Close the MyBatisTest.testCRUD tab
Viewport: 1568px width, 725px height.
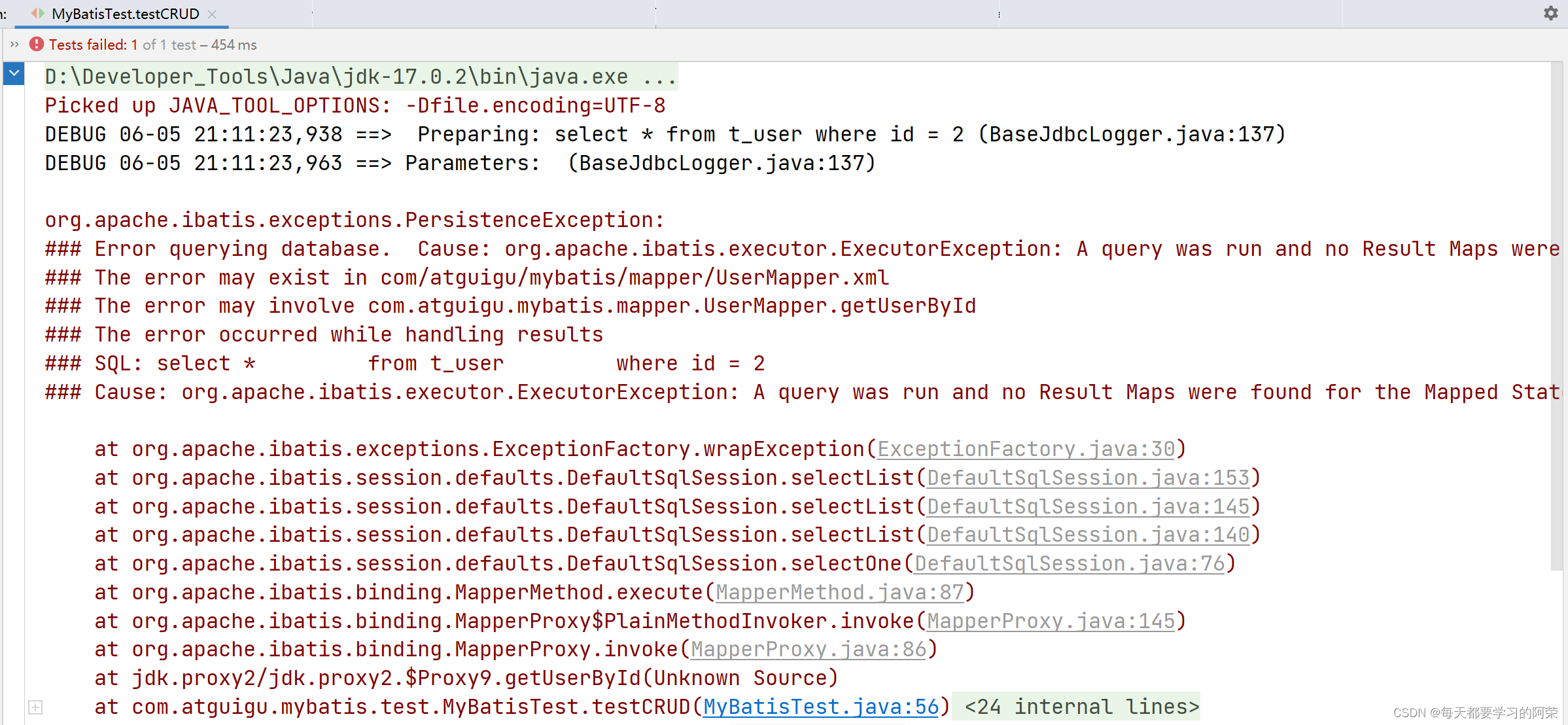coord(212,14)
